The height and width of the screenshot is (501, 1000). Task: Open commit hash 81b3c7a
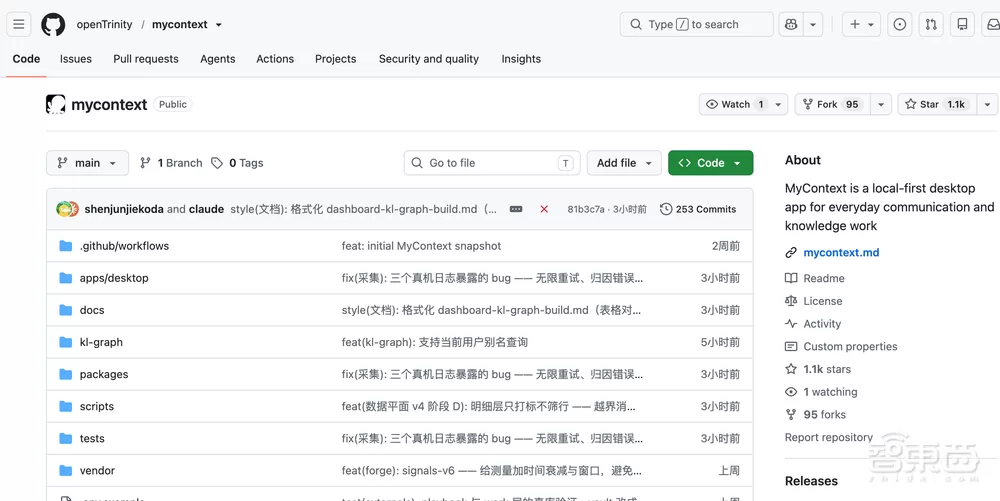(x=585, y=209)
